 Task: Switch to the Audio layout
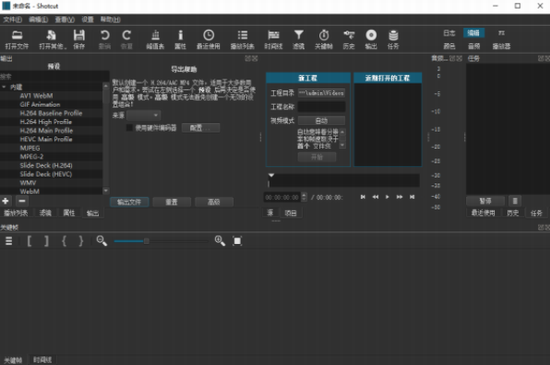click(474, 46)
